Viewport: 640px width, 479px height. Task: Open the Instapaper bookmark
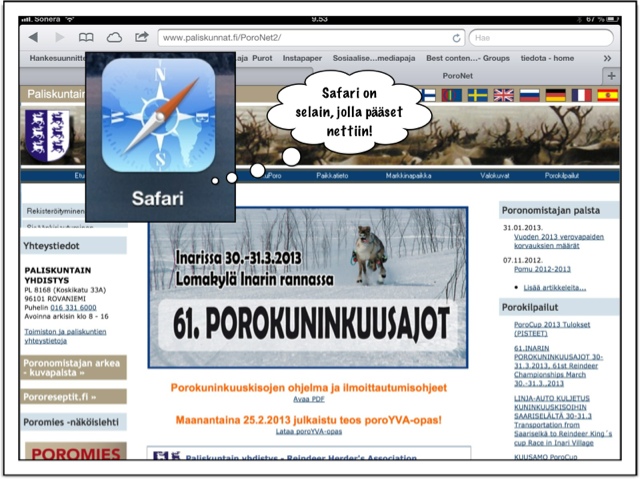coord(302,58)
